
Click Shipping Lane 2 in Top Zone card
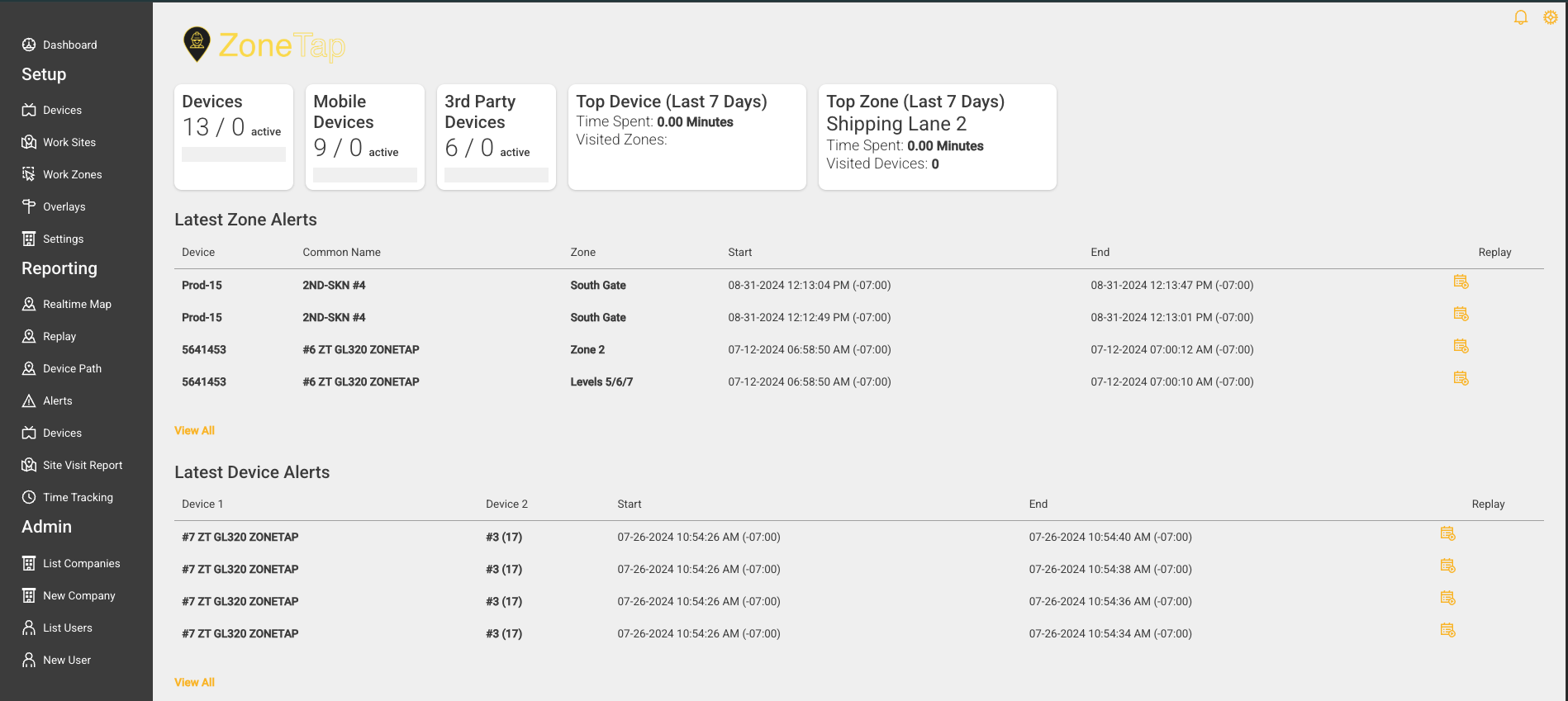click(896, 124)
